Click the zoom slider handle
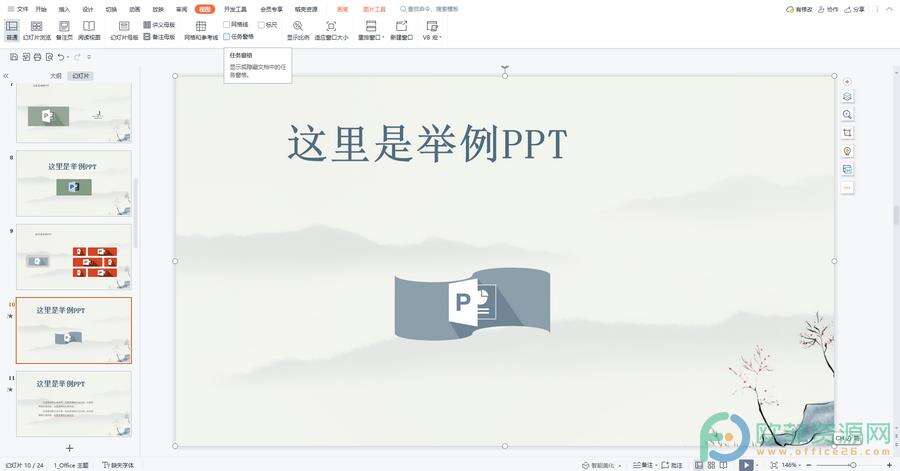 [x=853, y=465]
